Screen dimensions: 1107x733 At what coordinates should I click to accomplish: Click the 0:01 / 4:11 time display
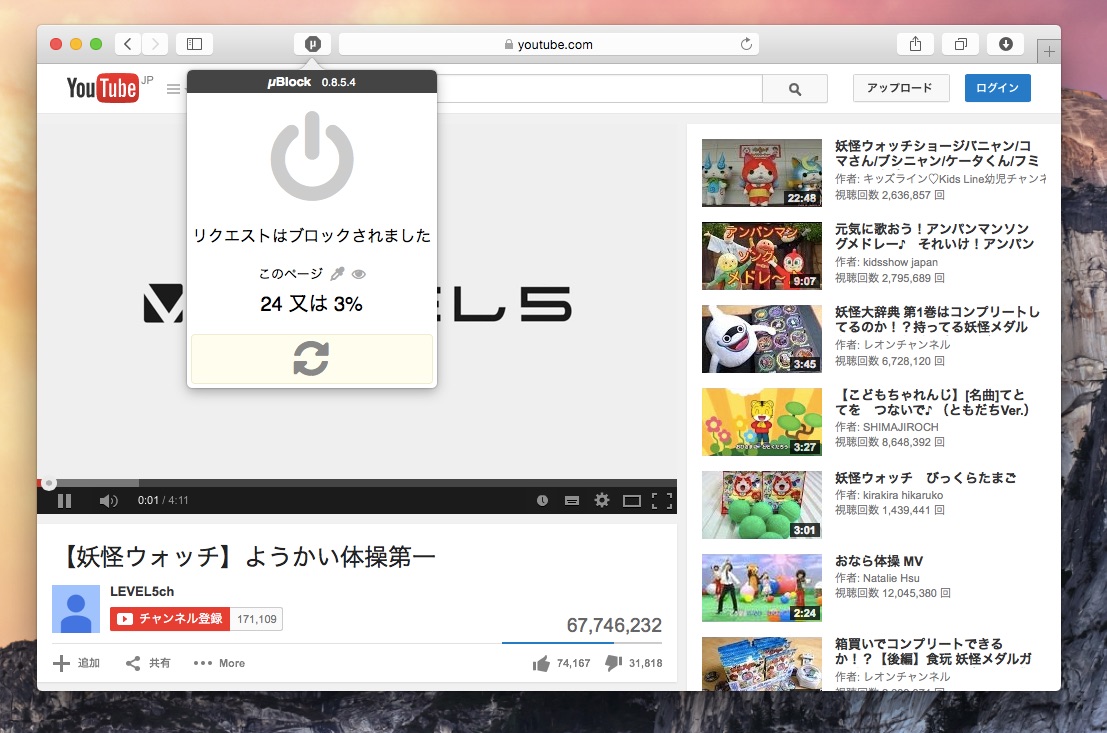pyautogui.click(x=163, y=501)
